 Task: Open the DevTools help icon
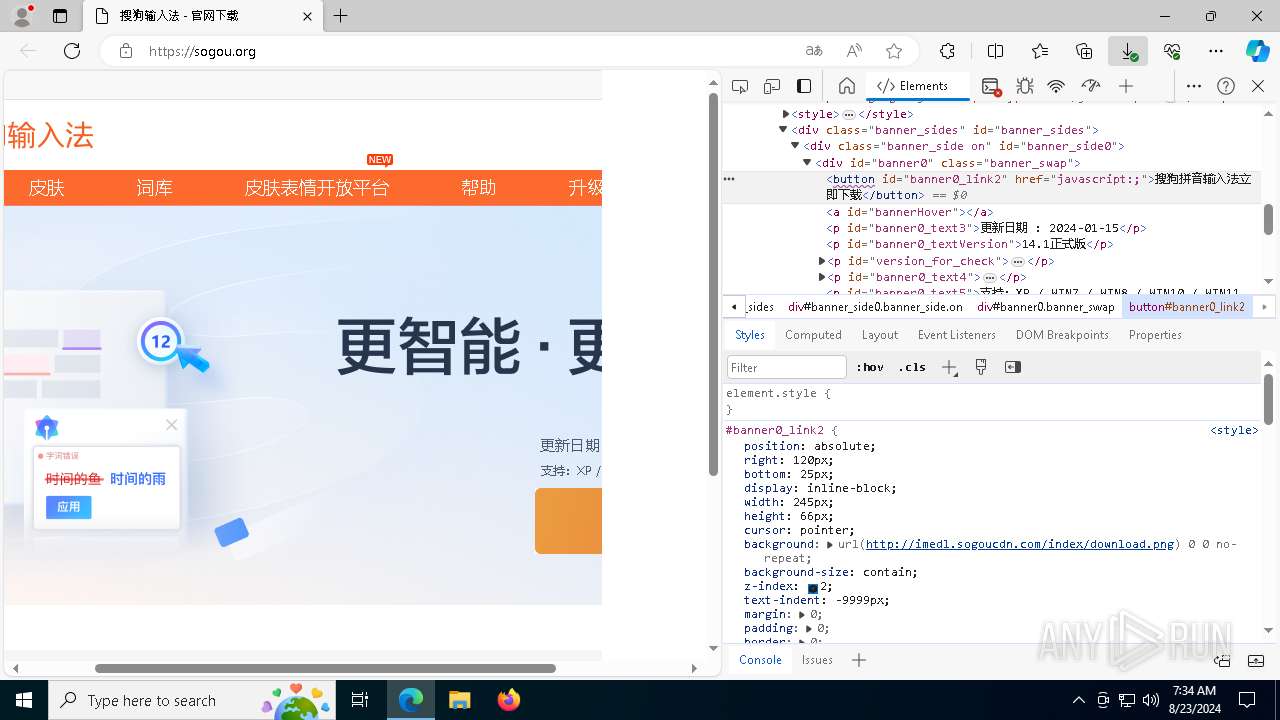[1226, 86]
